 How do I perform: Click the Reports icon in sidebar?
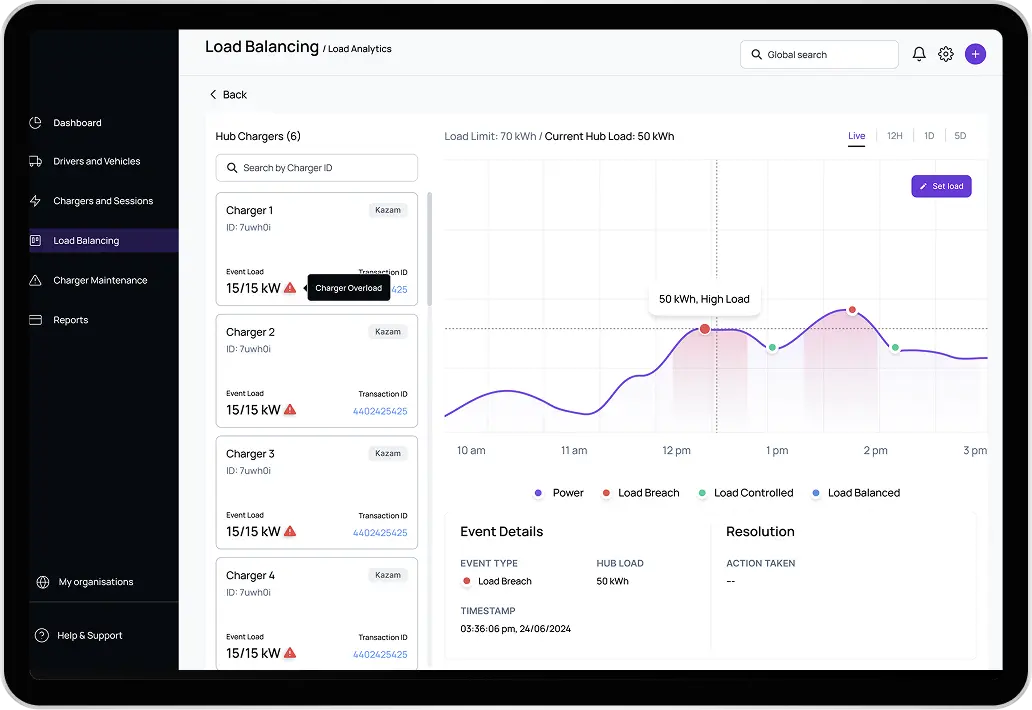pos(36,320)
